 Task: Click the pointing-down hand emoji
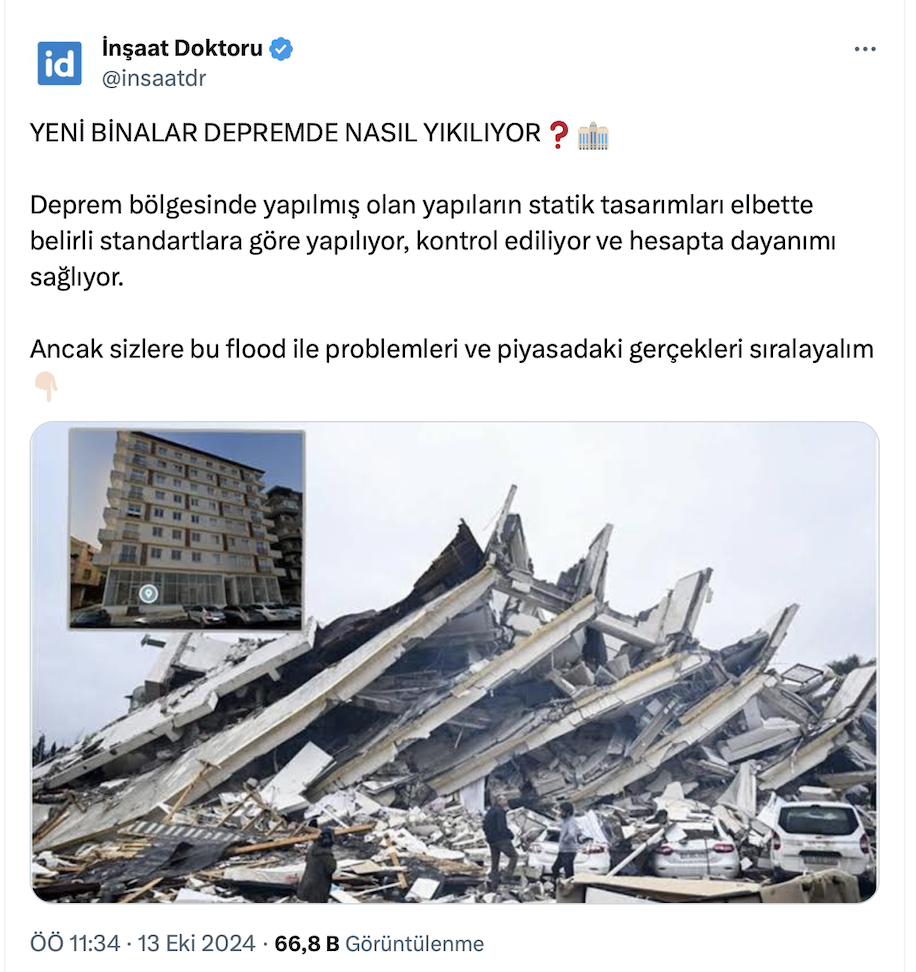point(46,386)
